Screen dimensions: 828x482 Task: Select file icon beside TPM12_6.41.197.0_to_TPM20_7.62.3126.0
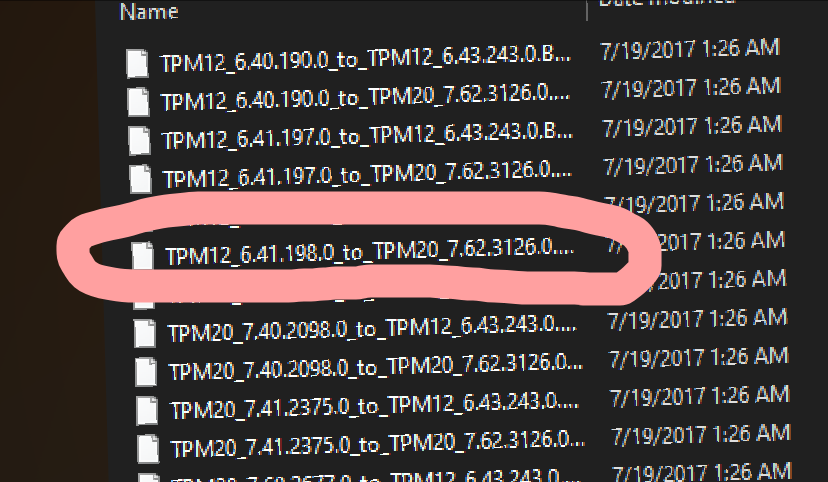(140, 179)
